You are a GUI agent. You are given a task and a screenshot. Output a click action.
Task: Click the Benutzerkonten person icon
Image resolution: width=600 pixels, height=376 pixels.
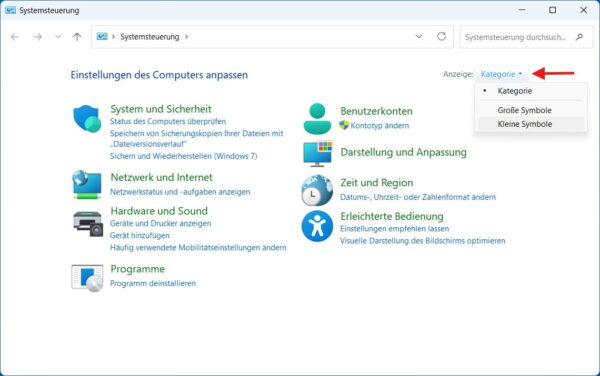[x=317, y=119]
